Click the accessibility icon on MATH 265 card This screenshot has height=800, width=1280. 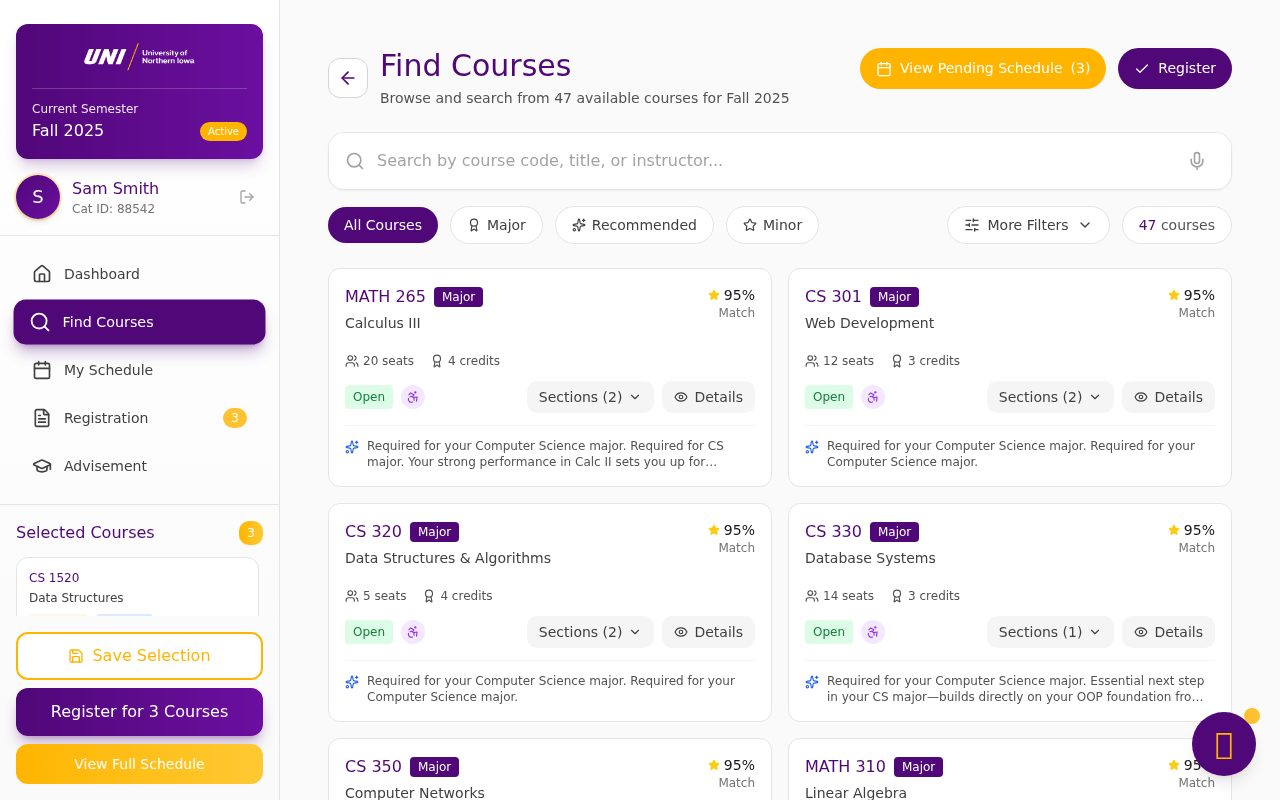pyautogui.click(x=413, y=397)
